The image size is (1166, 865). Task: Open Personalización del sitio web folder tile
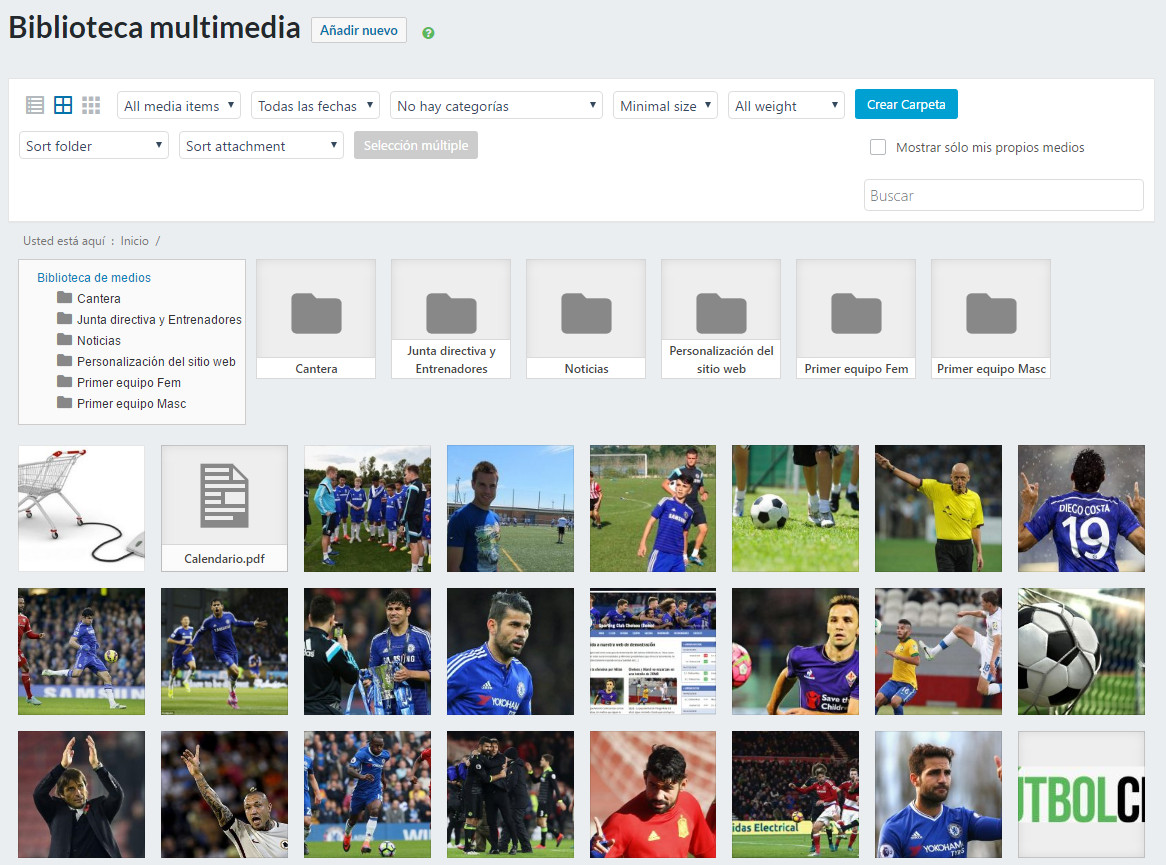pyautogui.click(x=721, y=318)
